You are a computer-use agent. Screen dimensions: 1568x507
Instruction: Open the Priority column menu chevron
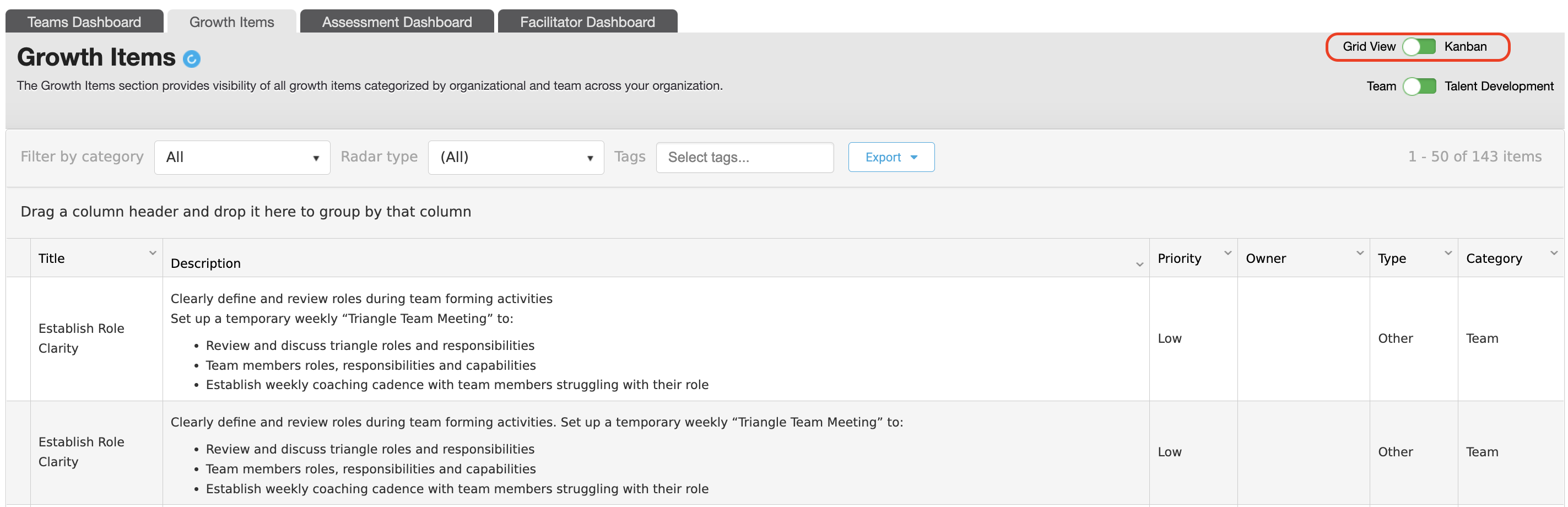(x=1228, y=252)
